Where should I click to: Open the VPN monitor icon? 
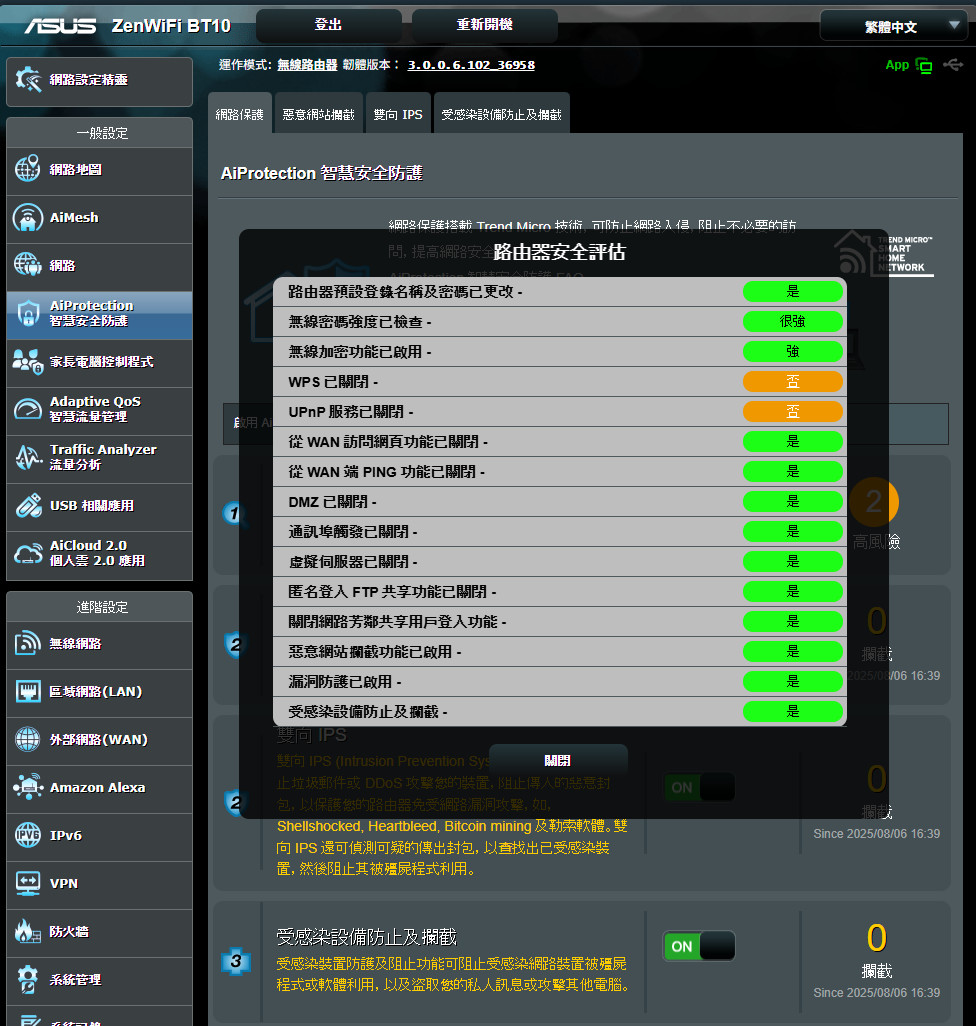click(28, 883)
